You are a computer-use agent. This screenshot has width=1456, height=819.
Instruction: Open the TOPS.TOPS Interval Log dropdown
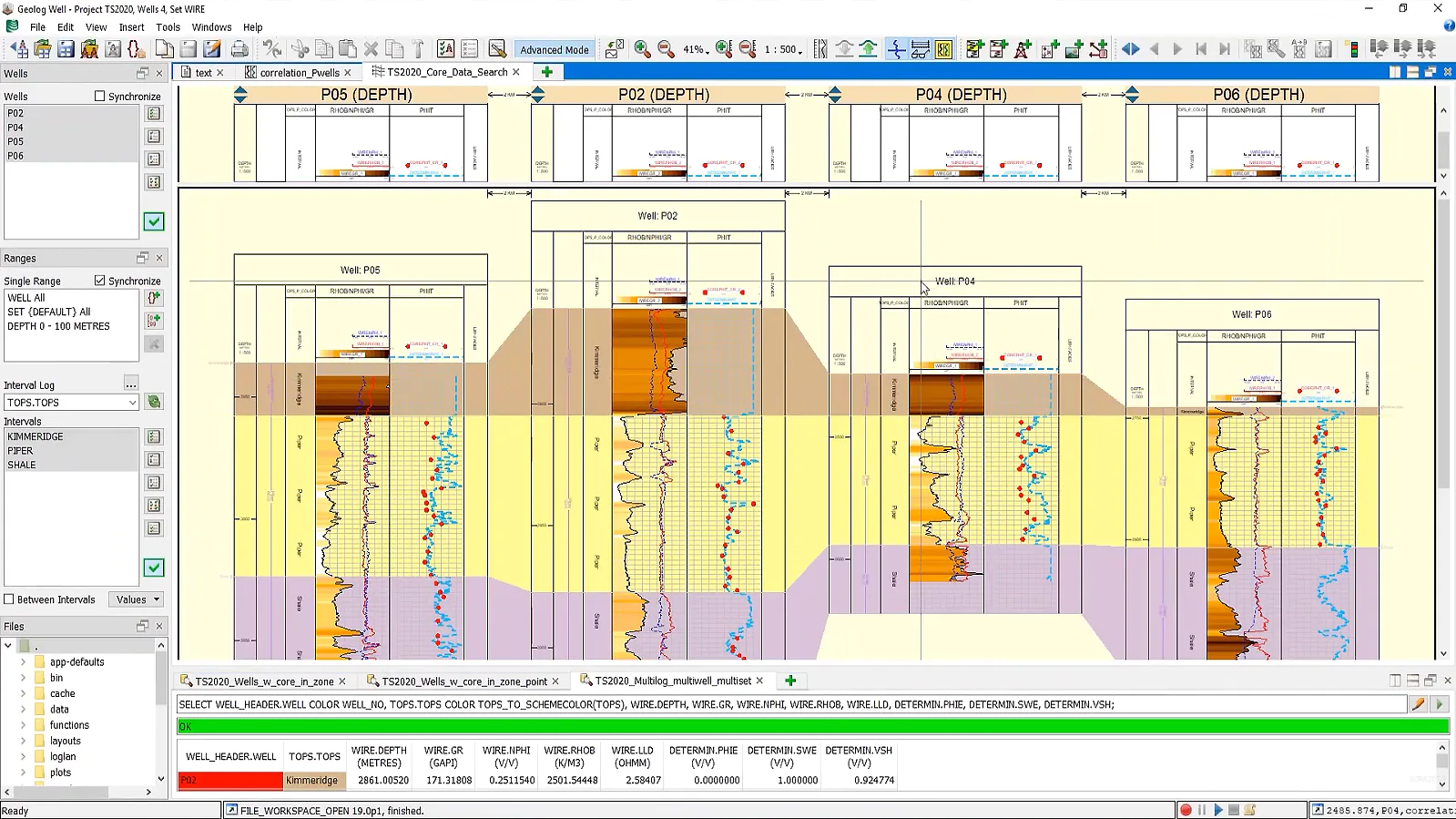tap(132, 403)
